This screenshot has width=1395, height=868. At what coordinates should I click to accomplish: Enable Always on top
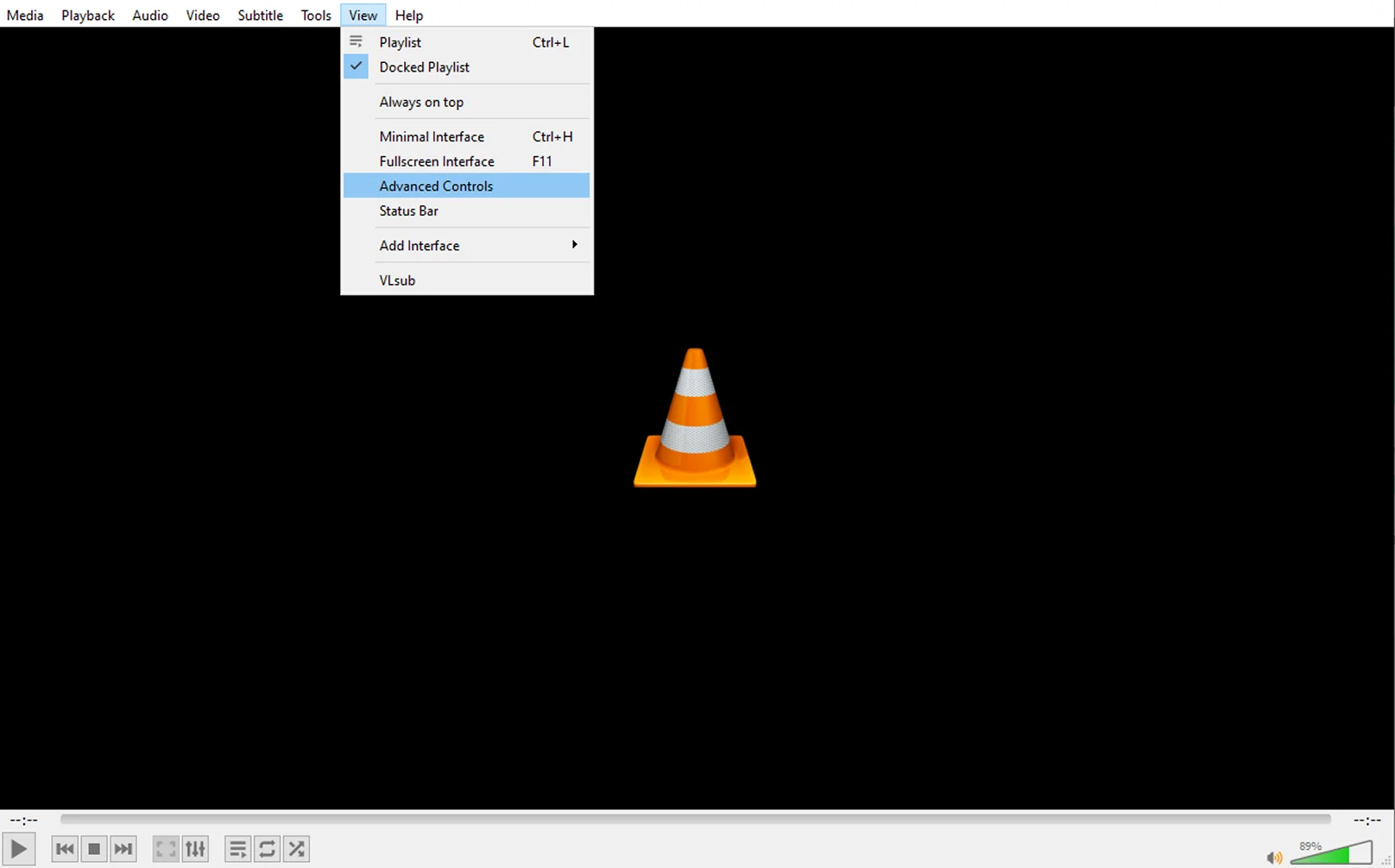[x=466, y=102]
